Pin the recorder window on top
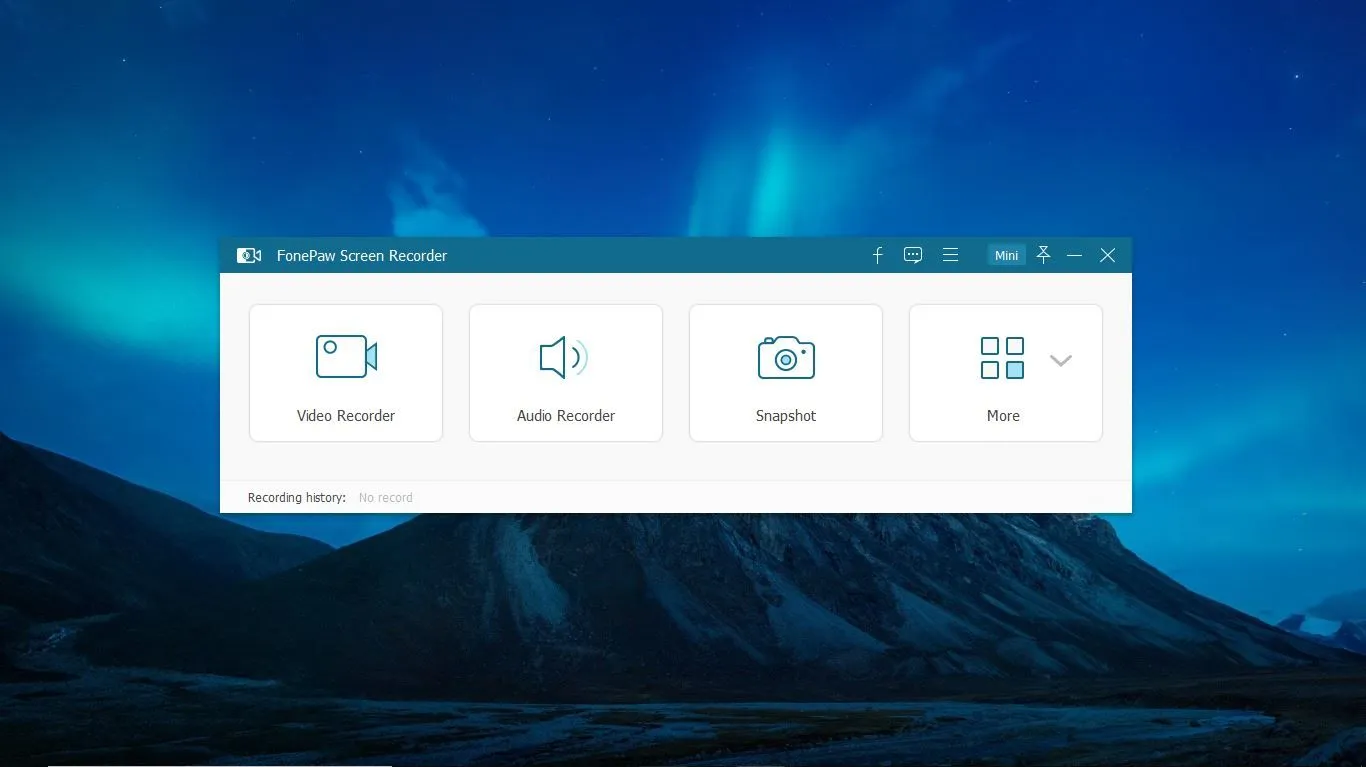1366x767 pixels. pyautogui.click(x=1043, y=255)
